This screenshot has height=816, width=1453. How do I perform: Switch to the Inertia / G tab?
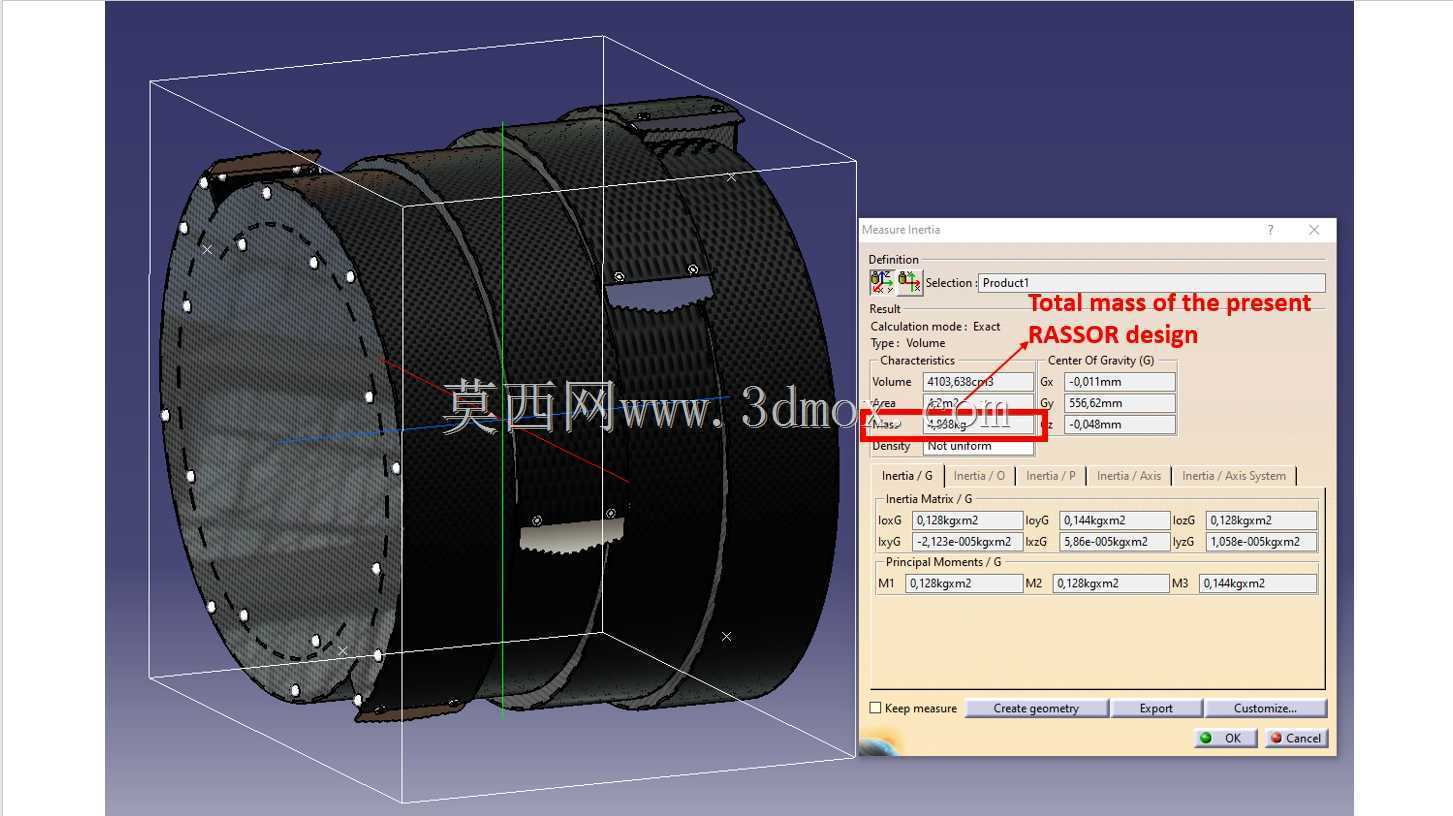[907, 476]
